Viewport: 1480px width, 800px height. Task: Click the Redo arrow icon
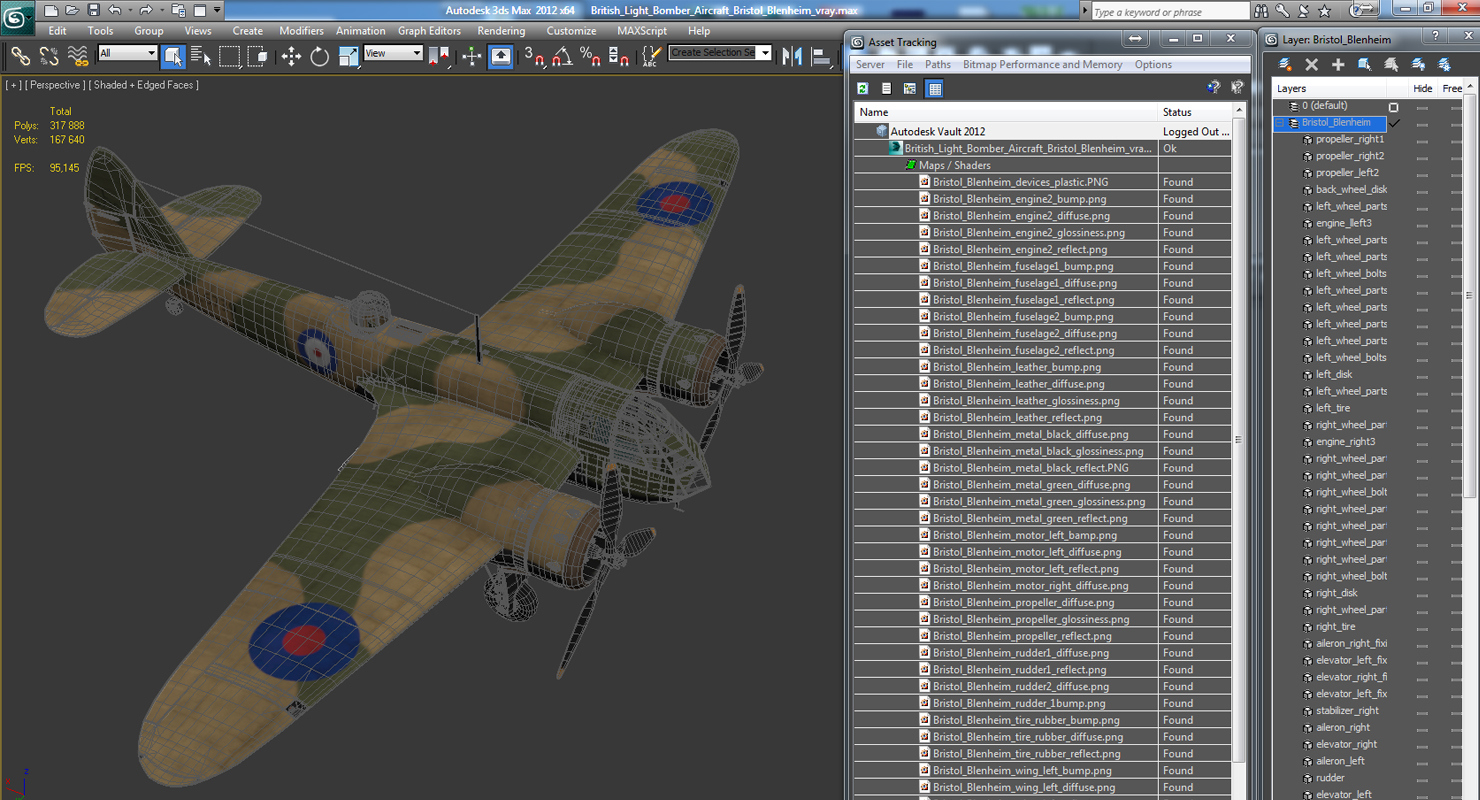146,10
